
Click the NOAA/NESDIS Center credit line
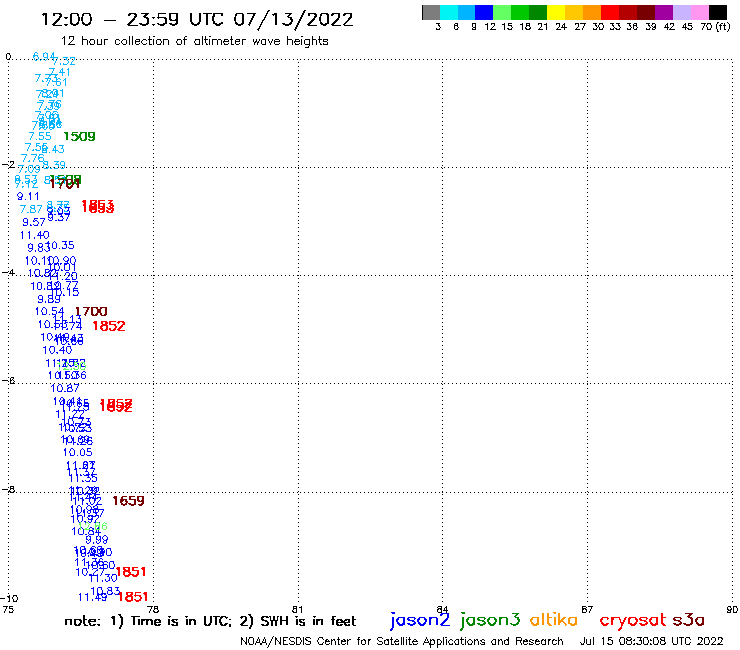(402, 641)
